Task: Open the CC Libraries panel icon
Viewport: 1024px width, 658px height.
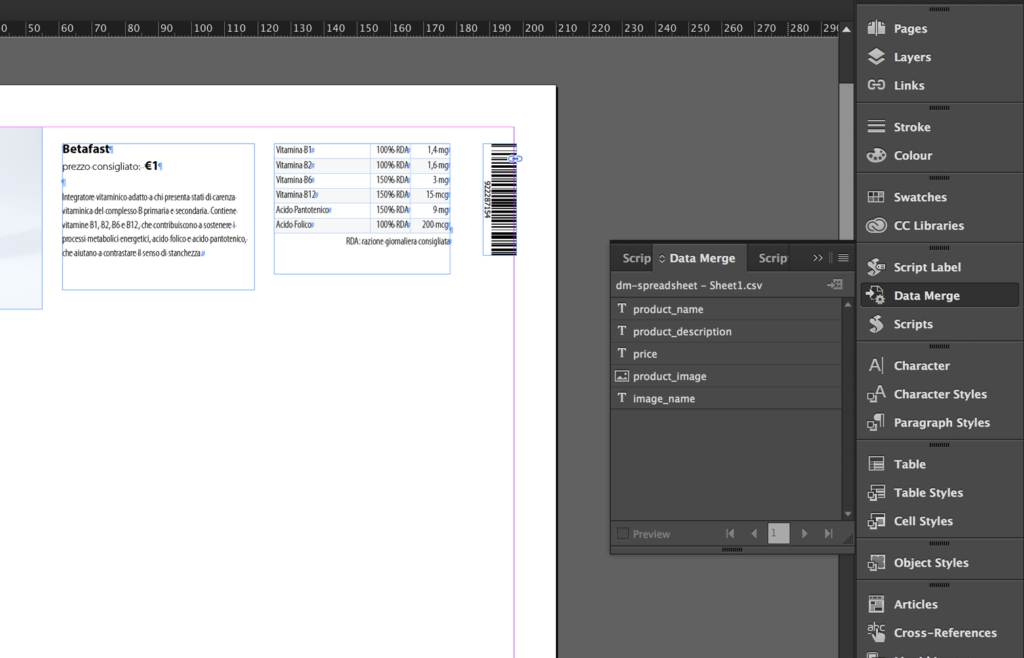Action: [x=876, y=225]
